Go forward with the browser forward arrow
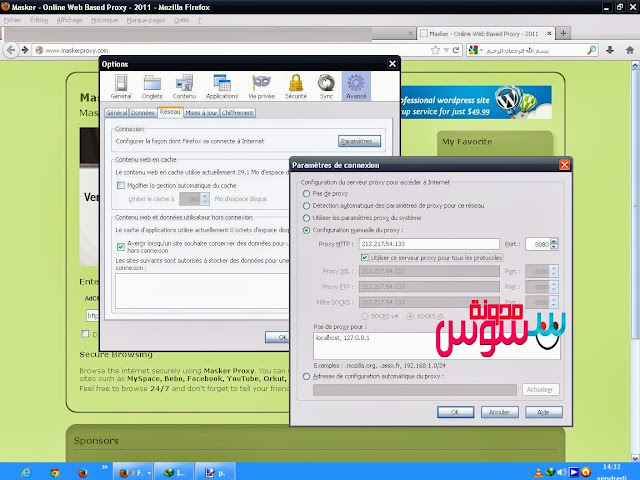This screenshot has height=480, width=640. [25, 50]
